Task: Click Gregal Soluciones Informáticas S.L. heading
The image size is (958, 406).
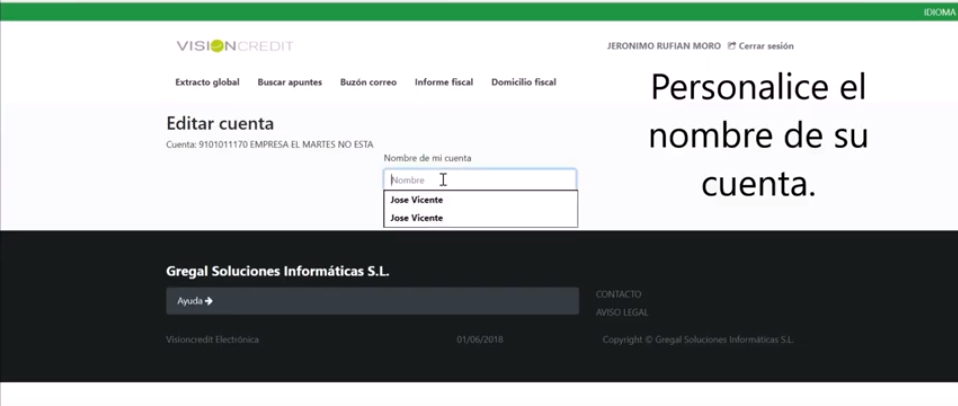Action: coord(277,272)
